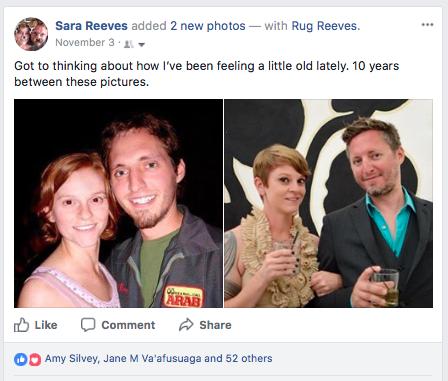Click the blue Like reaction icon

(x=20, y=359)
